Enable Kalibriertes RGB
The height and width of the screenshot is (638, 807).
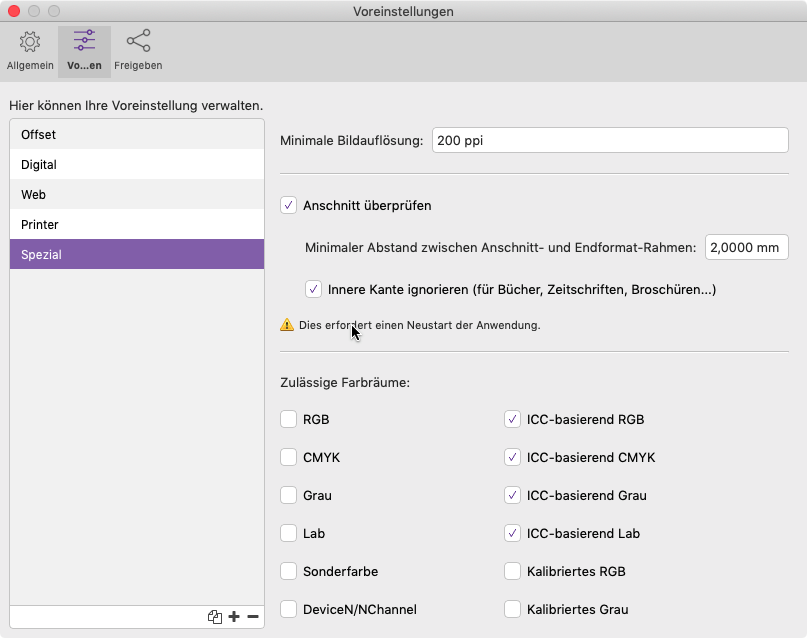[x=514, y=571]
